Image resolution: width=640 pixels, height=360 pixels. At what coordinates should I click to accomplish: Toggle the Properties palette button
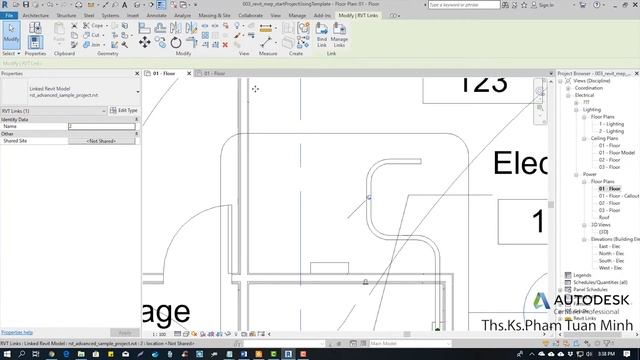coord(35,42)
